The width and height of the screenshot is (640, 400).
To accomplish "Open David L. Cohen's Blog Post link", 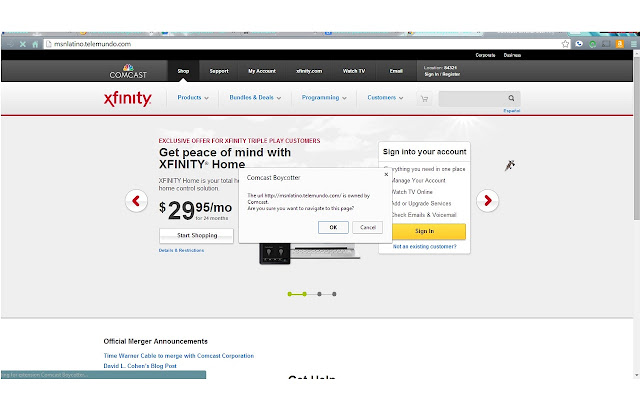I will pyautogui.click(x=140, y=366).
